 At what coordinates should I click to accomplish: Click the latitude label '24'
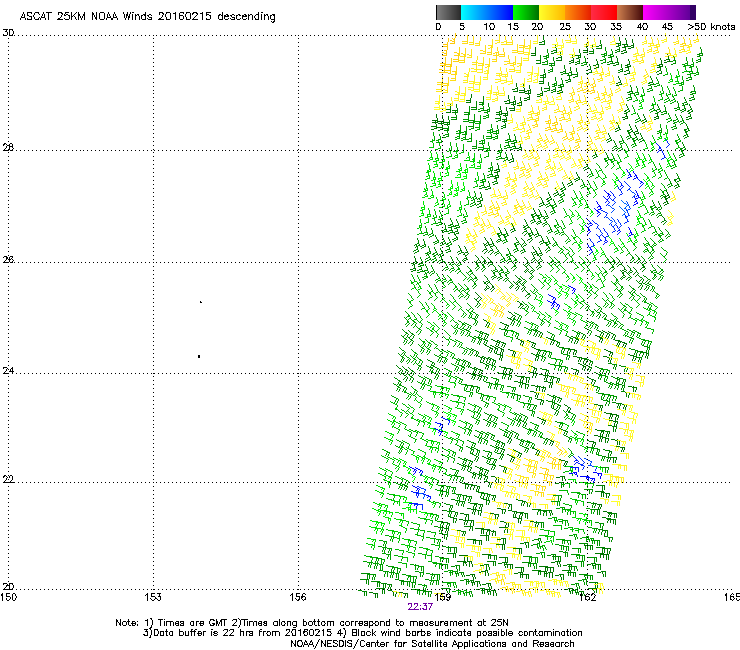pos(8,371)
